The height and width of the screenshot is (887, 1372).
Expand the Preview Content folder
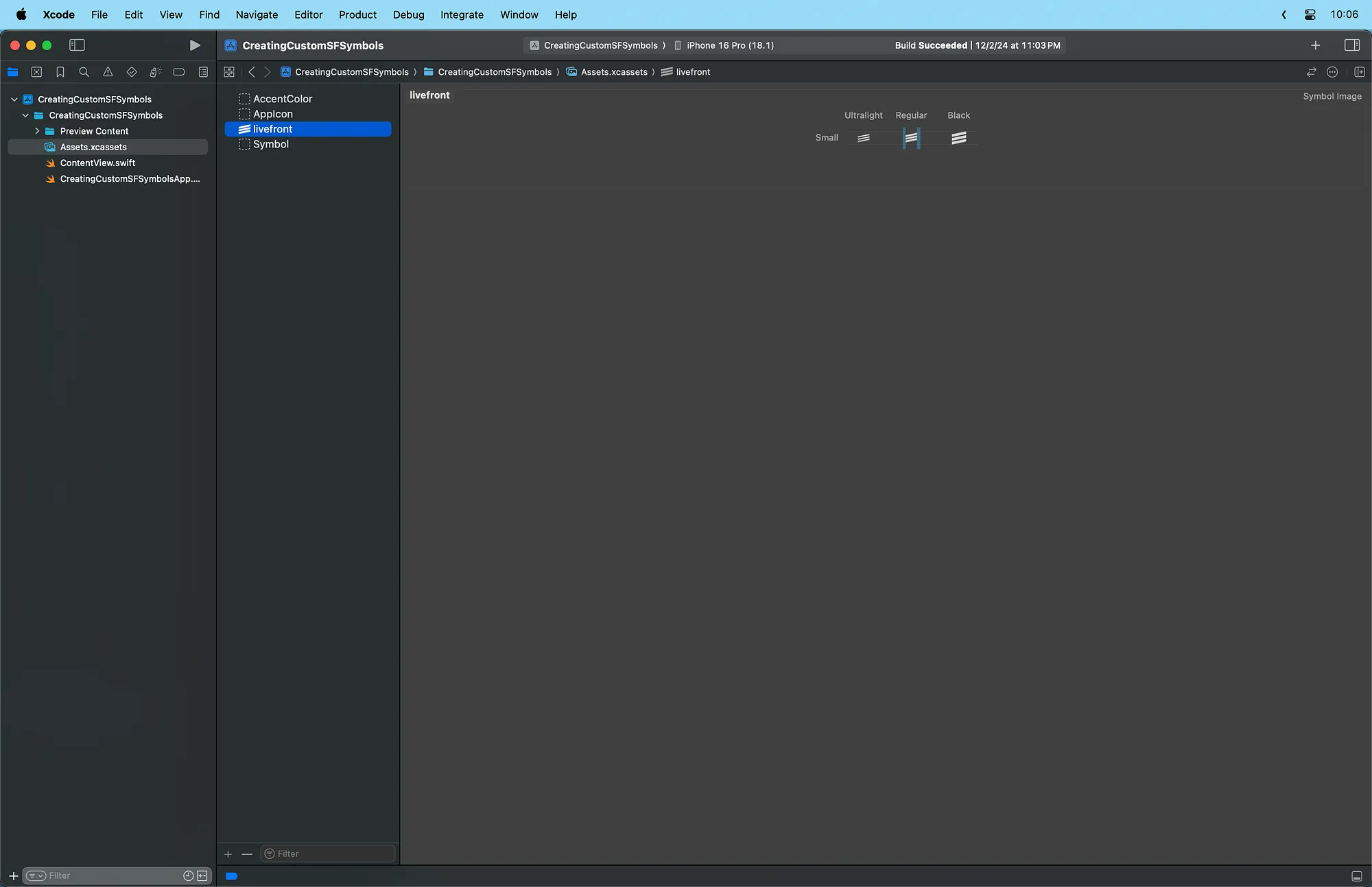tap(37, 131)
